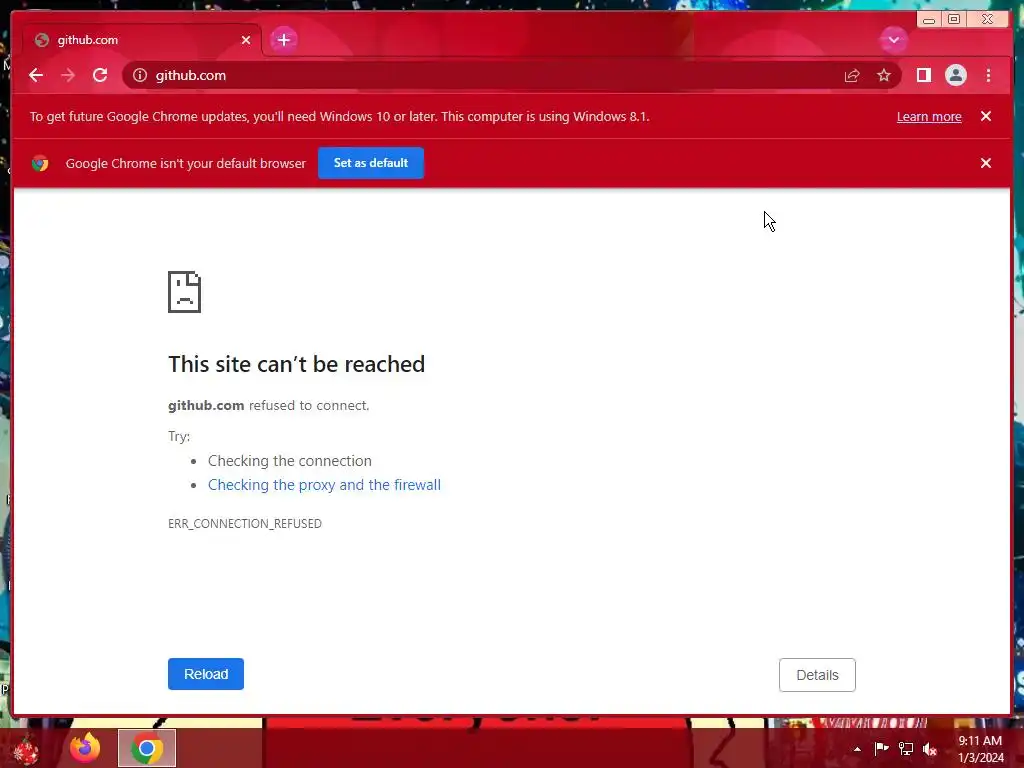Screen dimensions: 1024x768
Task: Click the Checking the connection text
Action: [289, 460]
